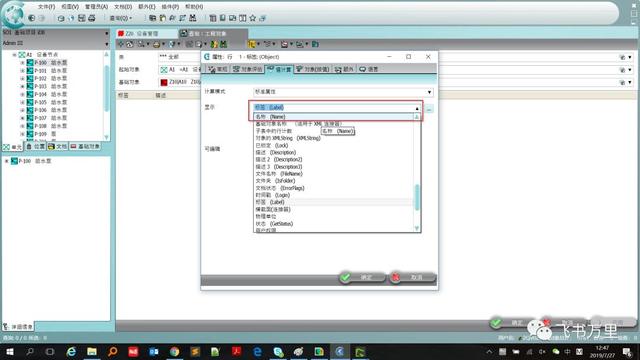Open the 查询(Q) toolbar dropdown
The image size is (640, 360).
(120, 18)
